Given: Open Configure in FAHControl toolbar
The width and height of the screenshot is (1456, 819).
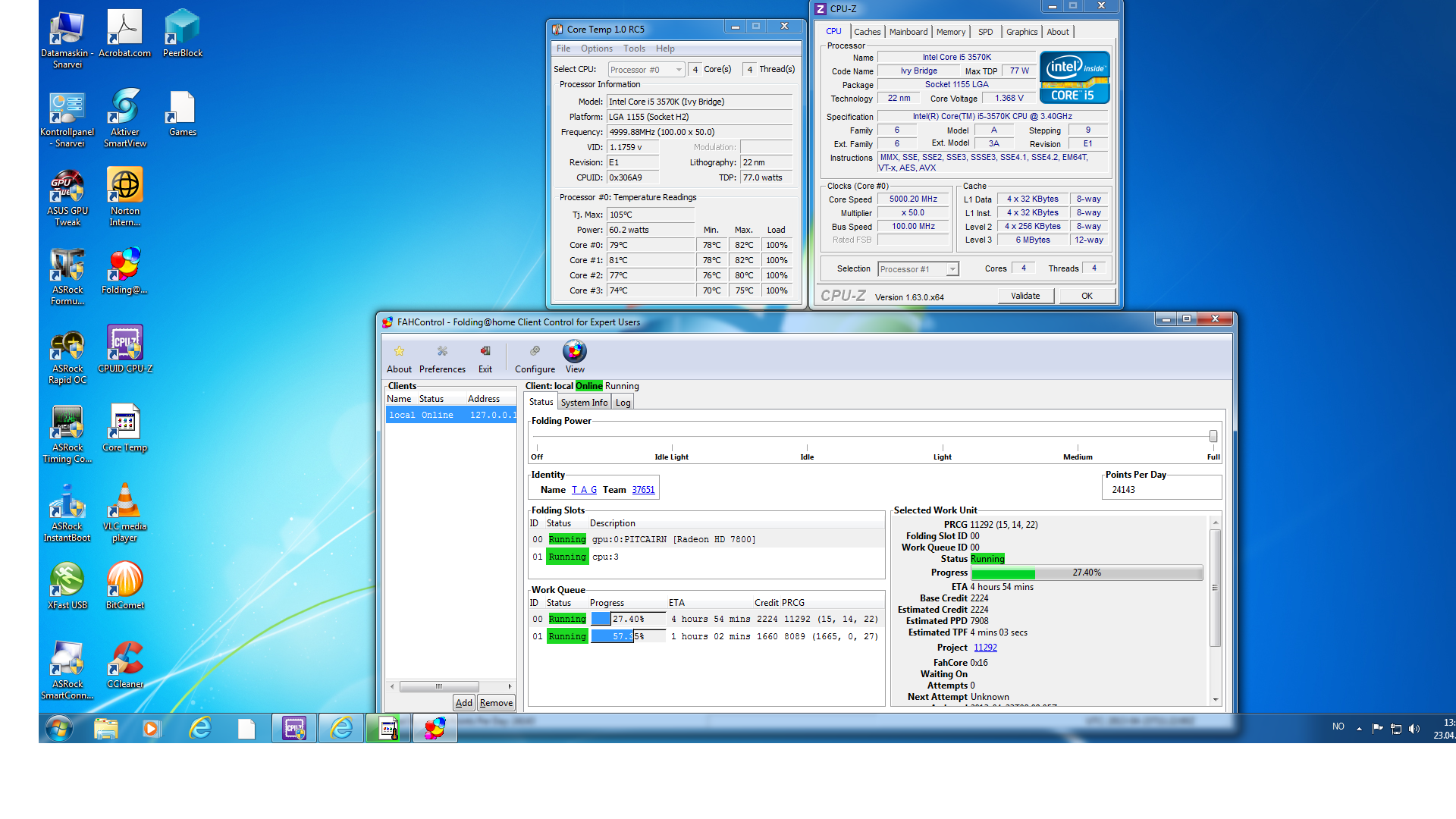Looking at the screenshot, I should click(535, 359).
